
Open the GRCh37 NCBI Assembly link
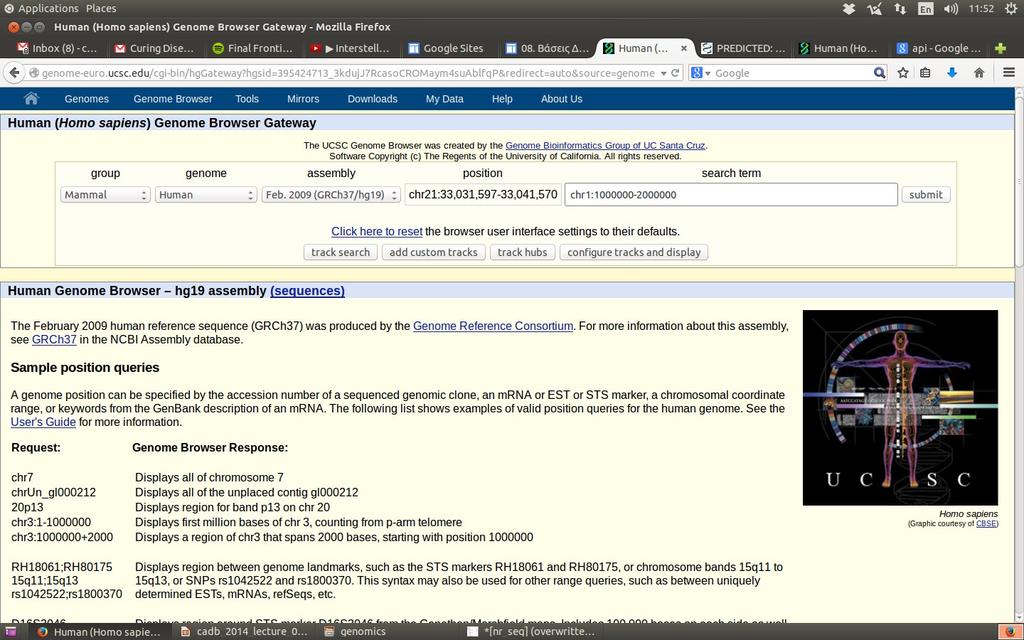click(54, 340)
